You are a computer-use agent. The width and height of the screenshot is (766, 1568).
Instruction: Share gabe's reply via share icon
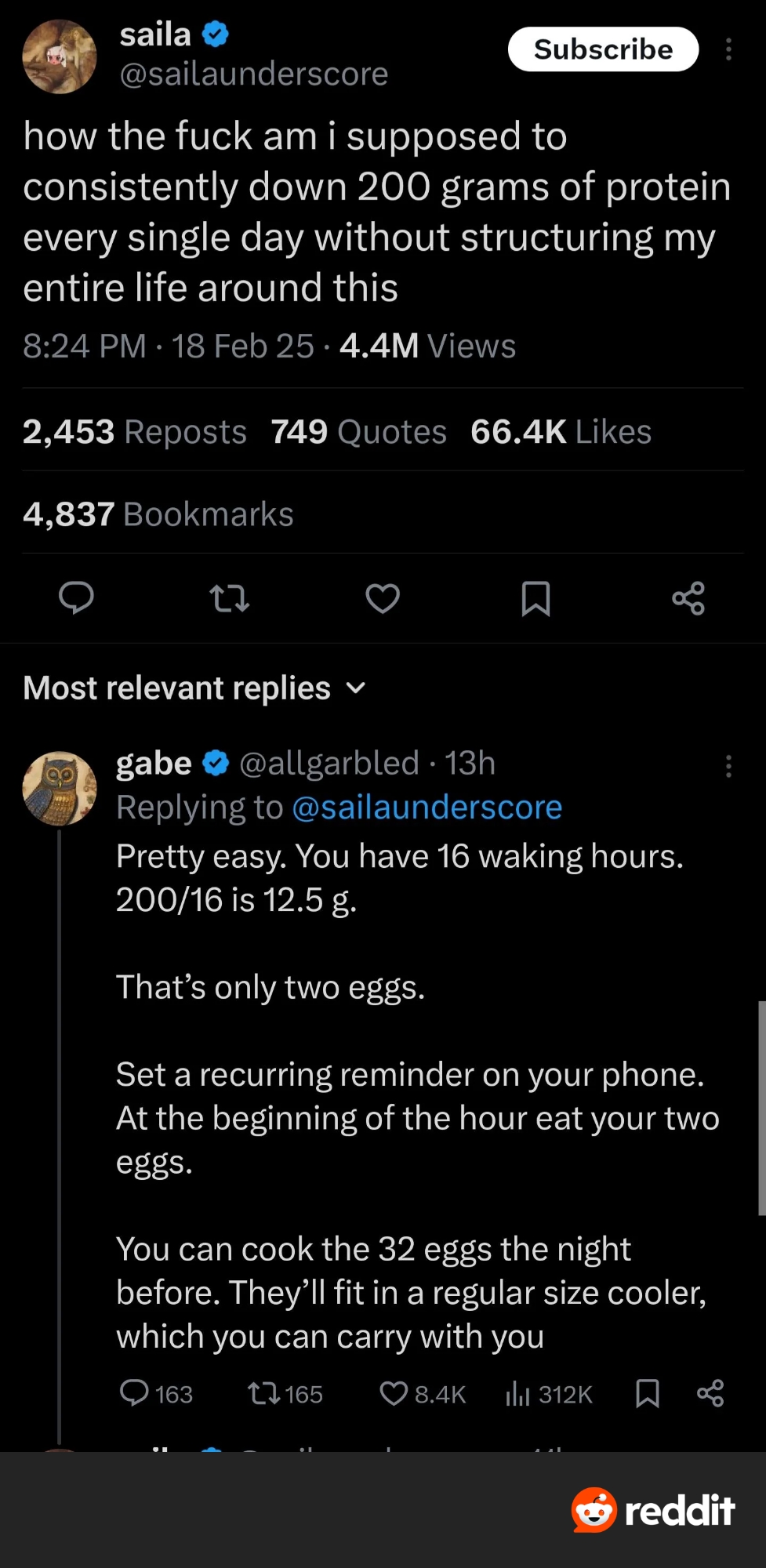(x=710, y=1393)
